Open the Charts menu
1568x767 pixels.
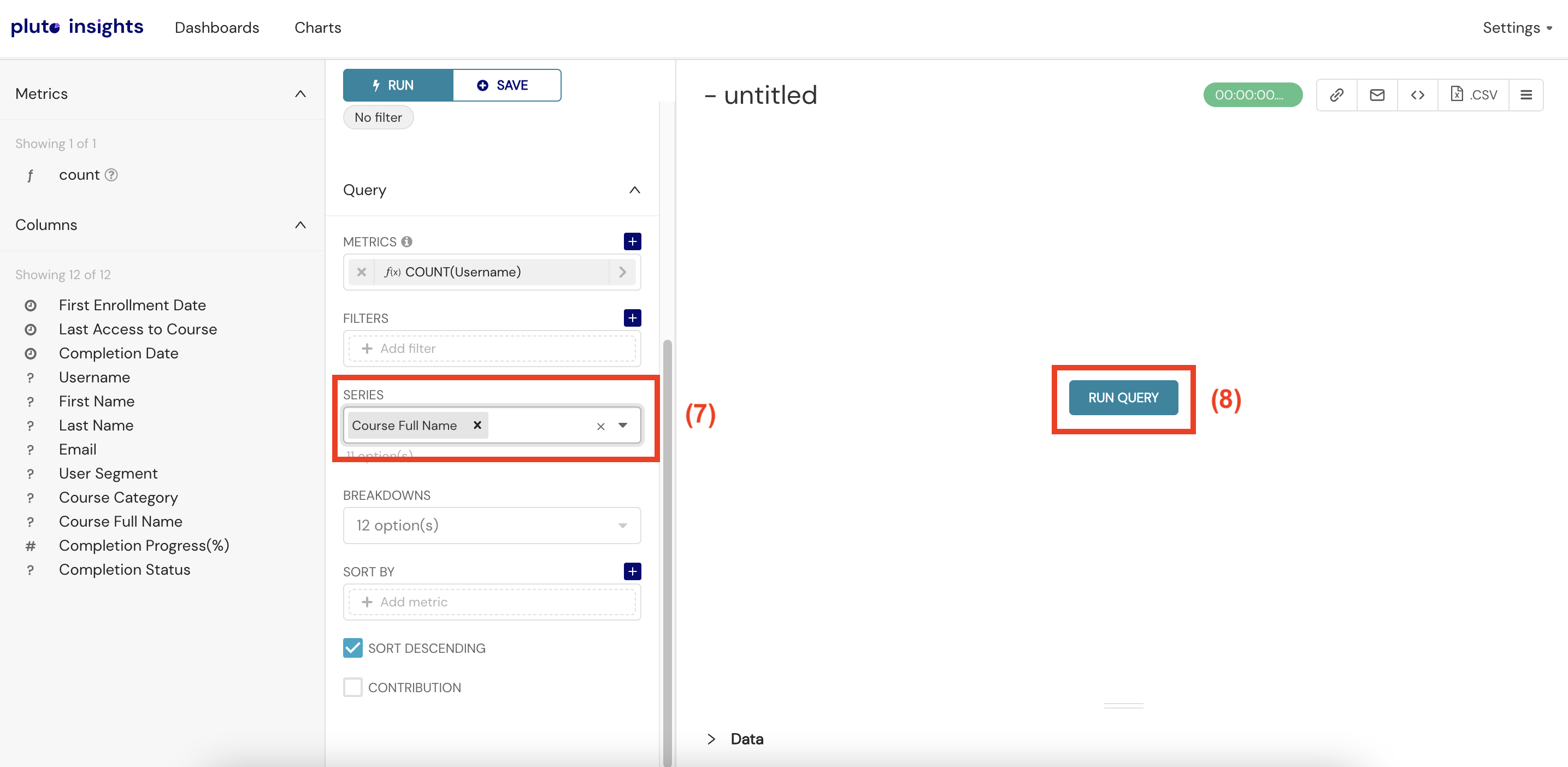tap(318, 27)
